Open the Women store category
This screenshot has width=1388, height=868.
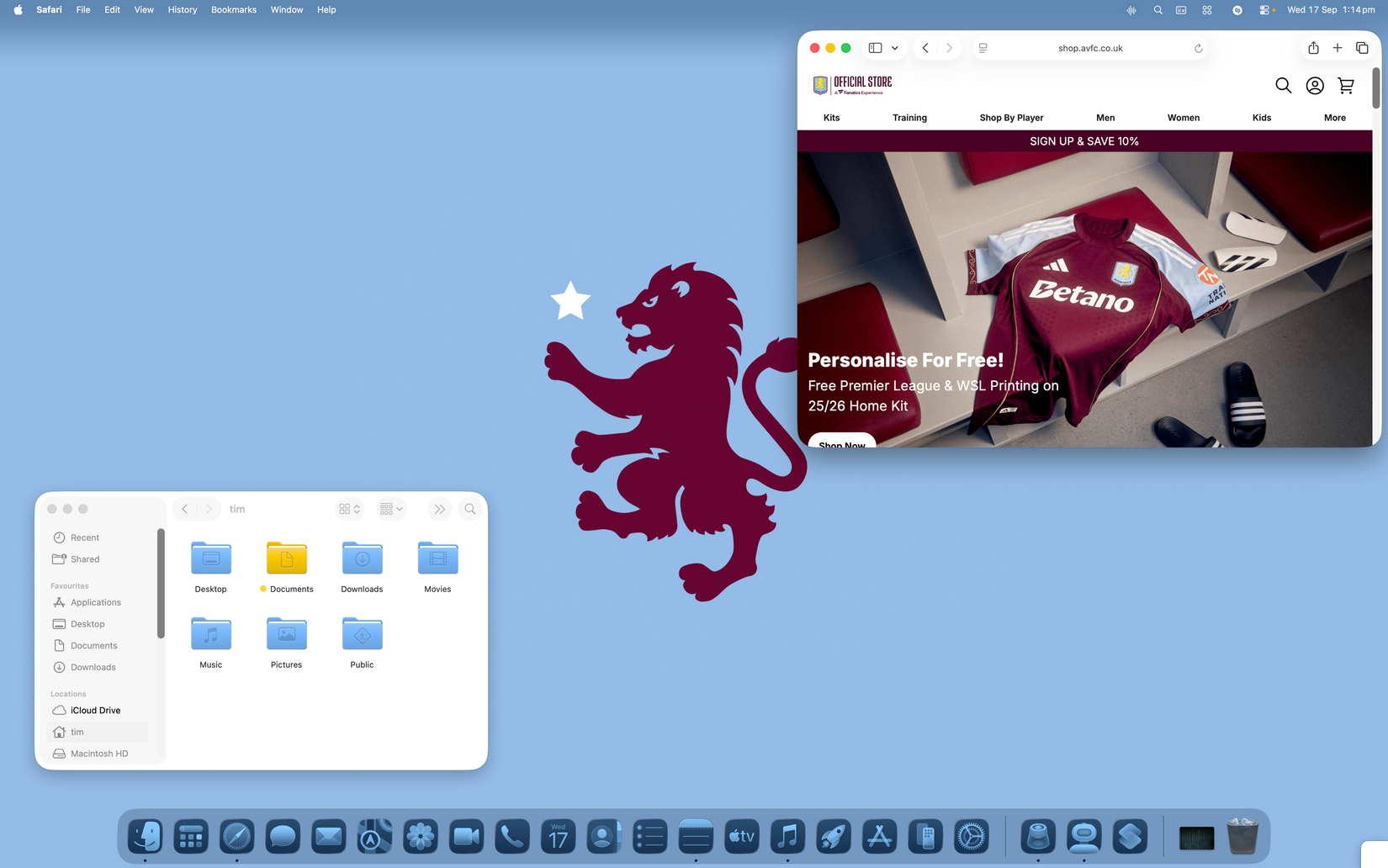coord(1184,118)
